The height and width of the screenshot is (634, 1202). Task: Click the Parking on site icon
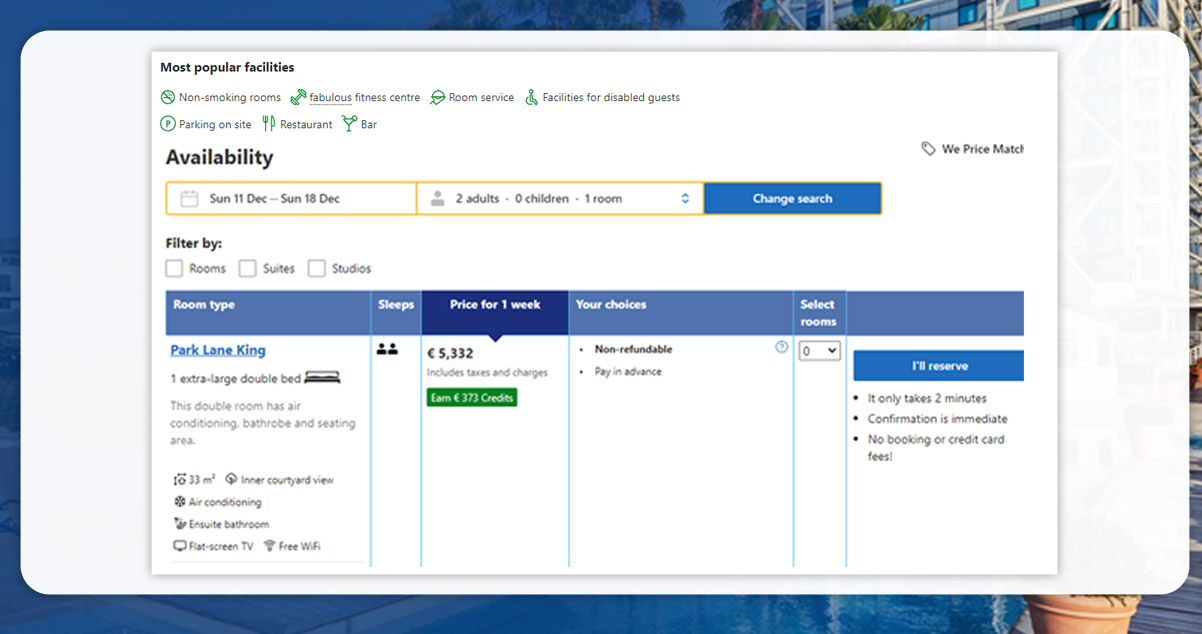tap(168, 124)
